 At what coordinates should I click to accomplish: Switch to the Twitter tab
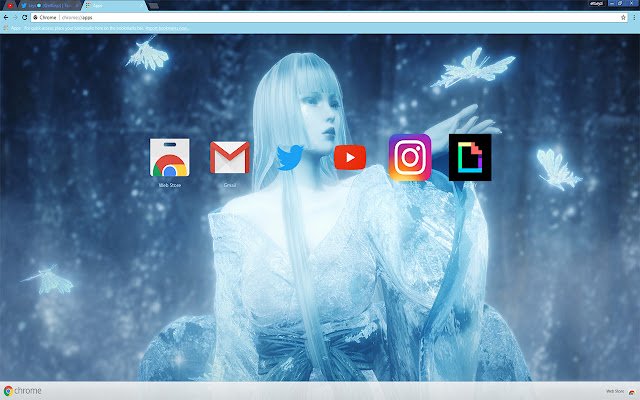[49, 6]
